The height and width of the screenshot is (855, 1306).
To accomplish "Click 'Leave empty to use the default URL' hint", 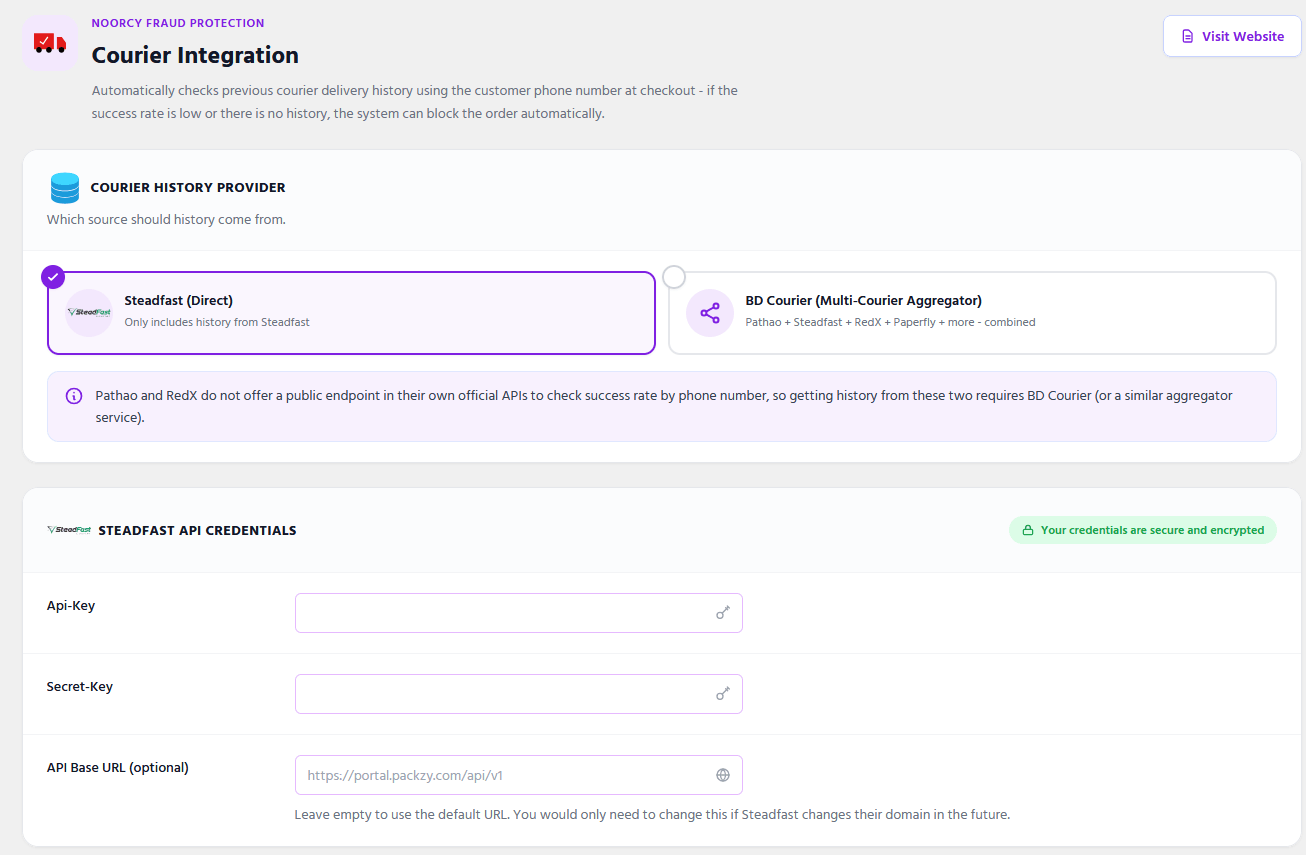I will click(652, 814).
